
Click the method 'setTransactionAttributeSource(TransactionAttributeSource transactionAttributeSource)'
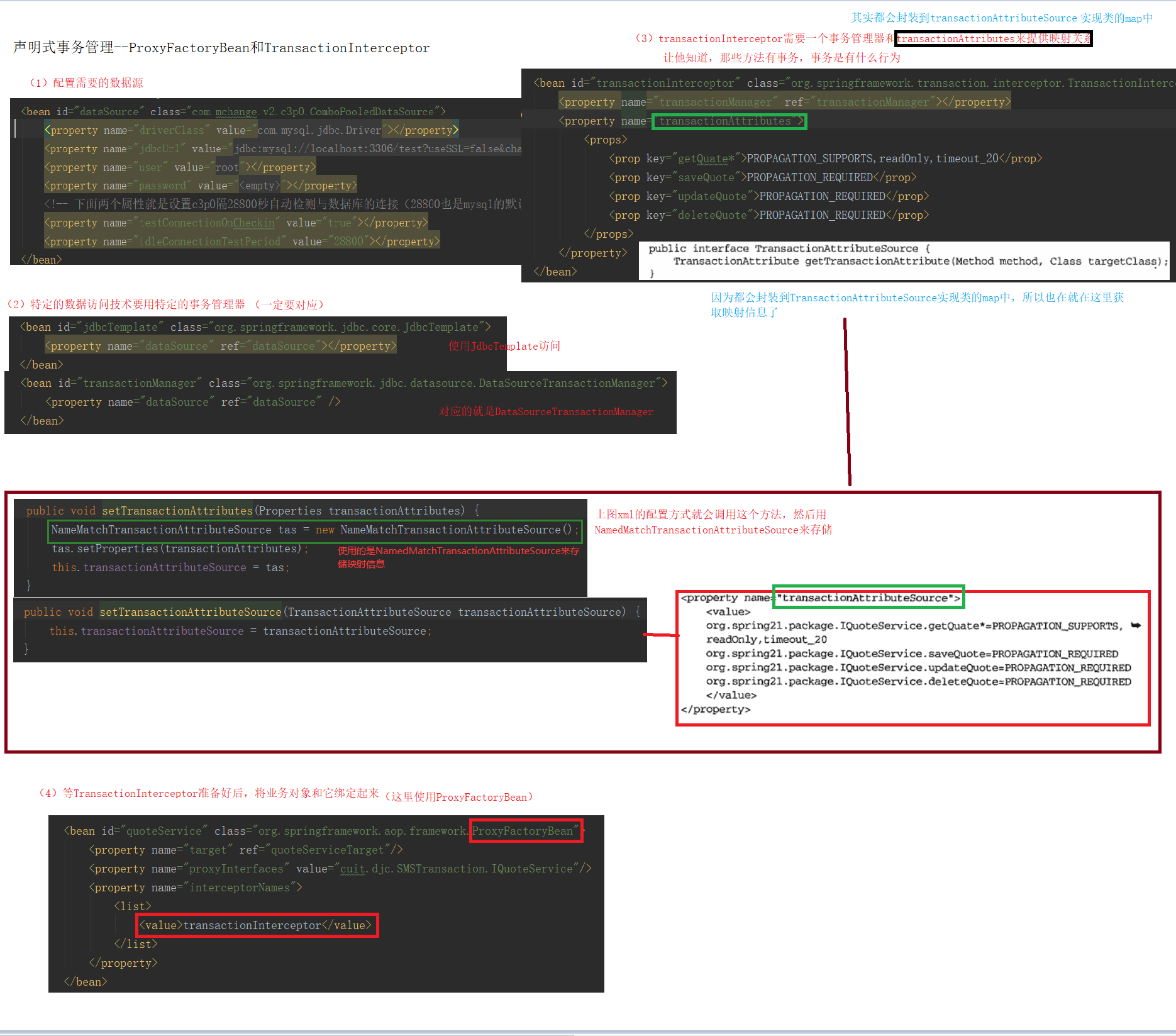click(x=363, y=612)
